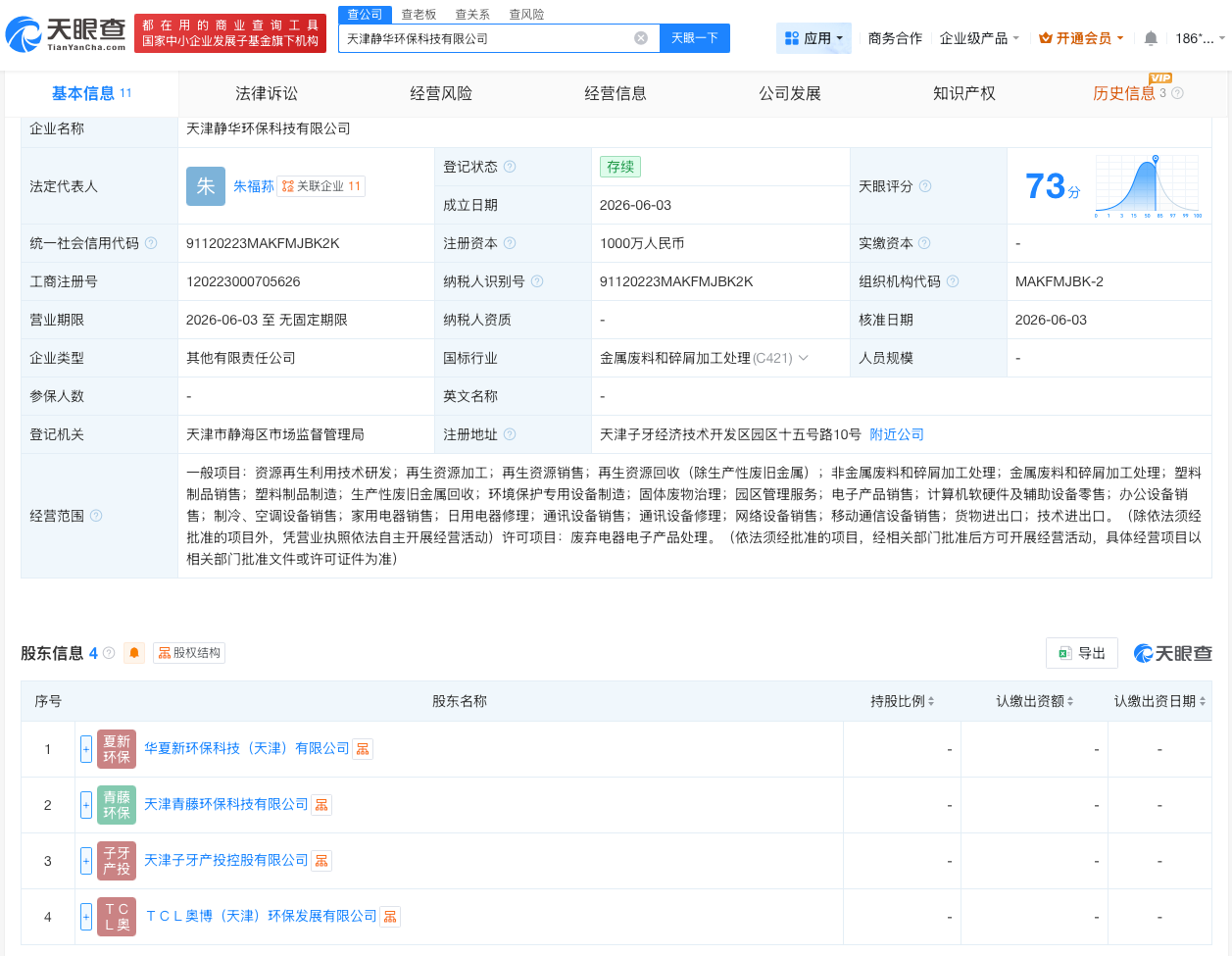Open TCL奥博（天津）环保发展有限公司 link
This screenshot has height=956, width=1232.
(261, 916)
